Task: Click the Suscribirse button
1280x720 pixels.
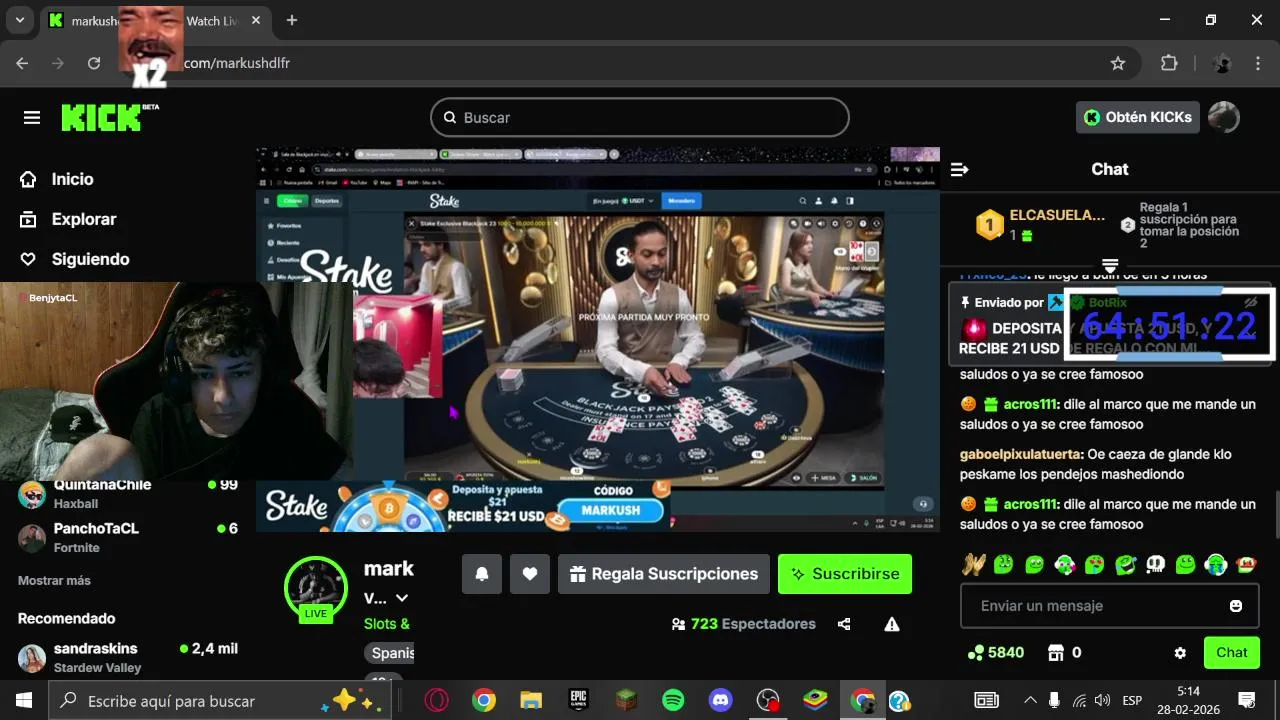Action: coord(845,574)
